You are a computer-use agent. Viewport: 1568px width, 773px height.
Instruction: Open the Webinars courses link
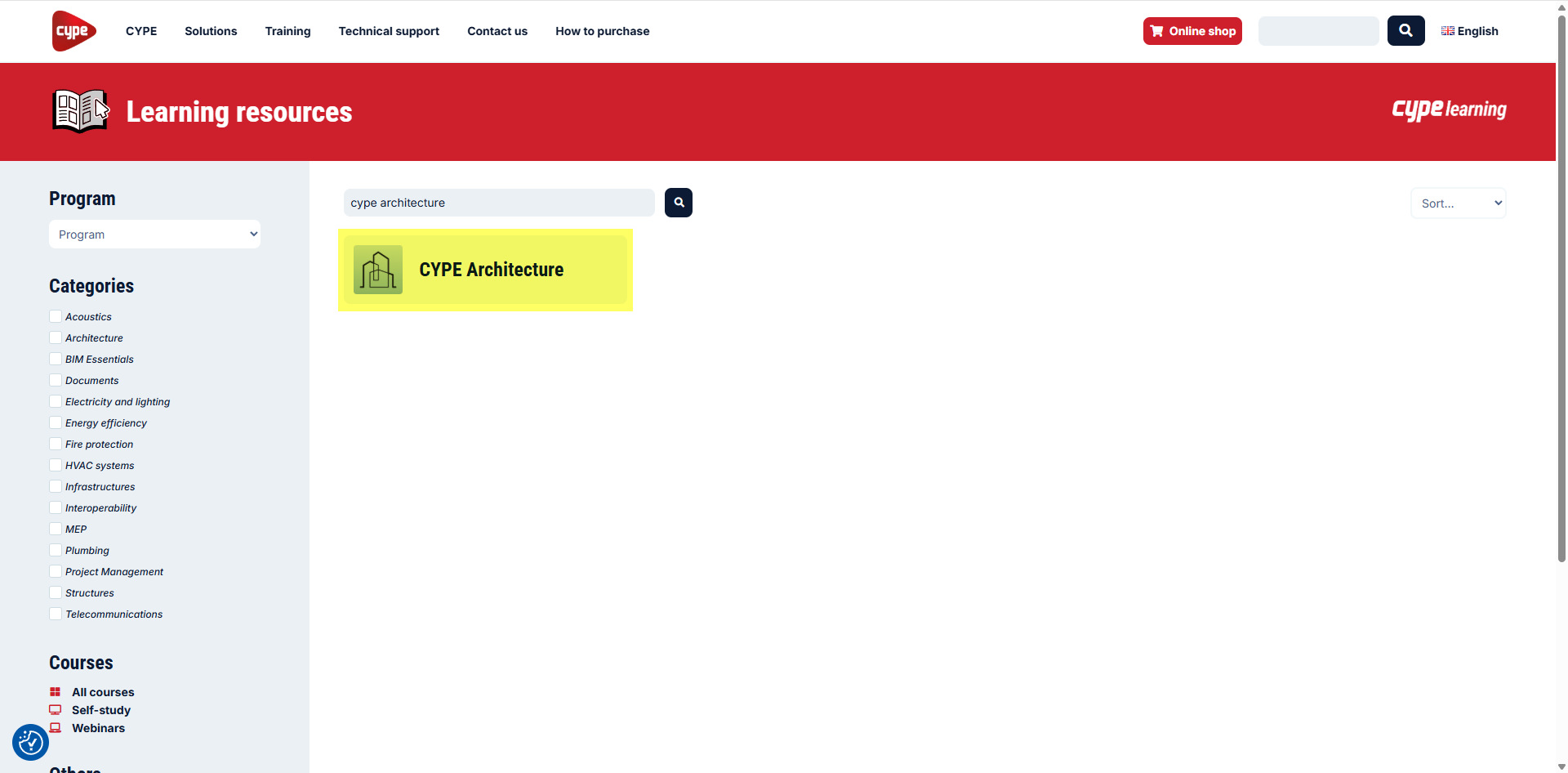click(x=98, y=728)
